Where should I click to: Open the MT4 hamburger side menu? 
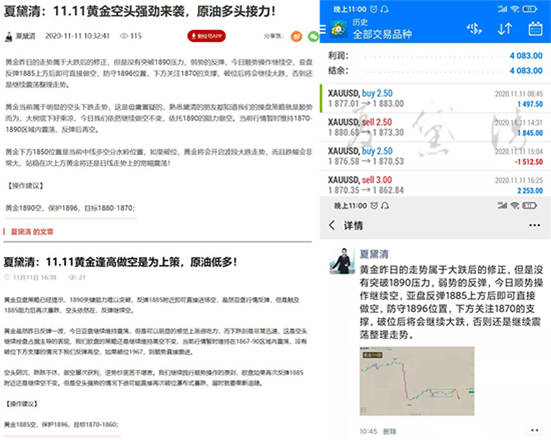323,29
